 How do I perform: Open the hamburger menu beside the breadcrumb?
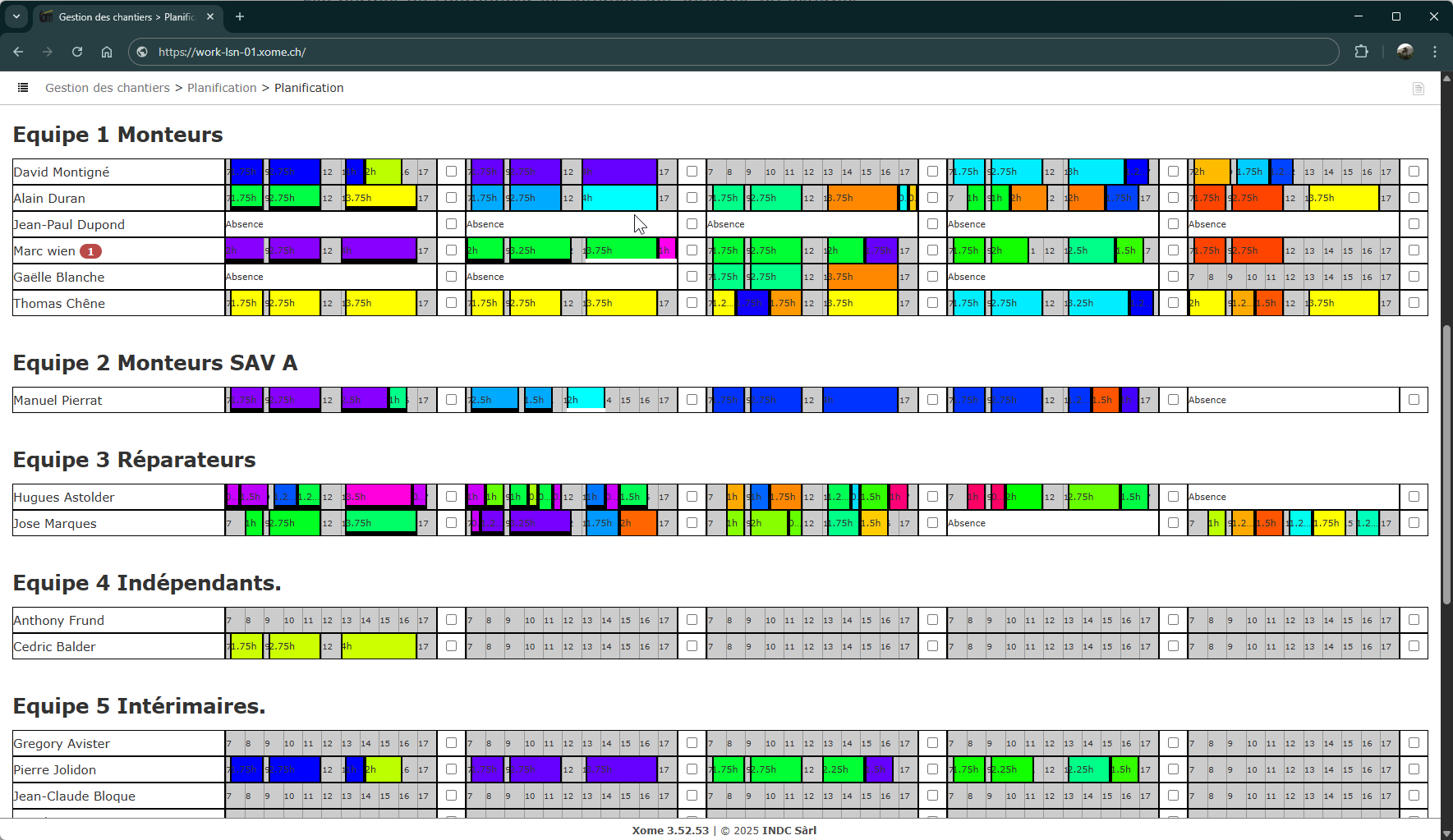[x=23, y=88]
